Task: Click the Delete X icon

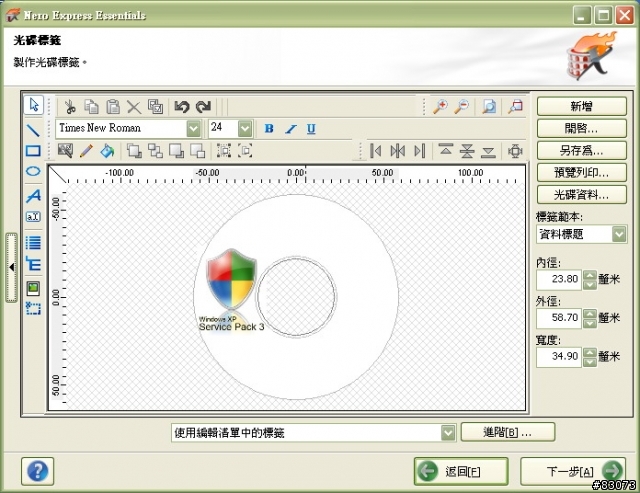Action: tap(134, 107)
